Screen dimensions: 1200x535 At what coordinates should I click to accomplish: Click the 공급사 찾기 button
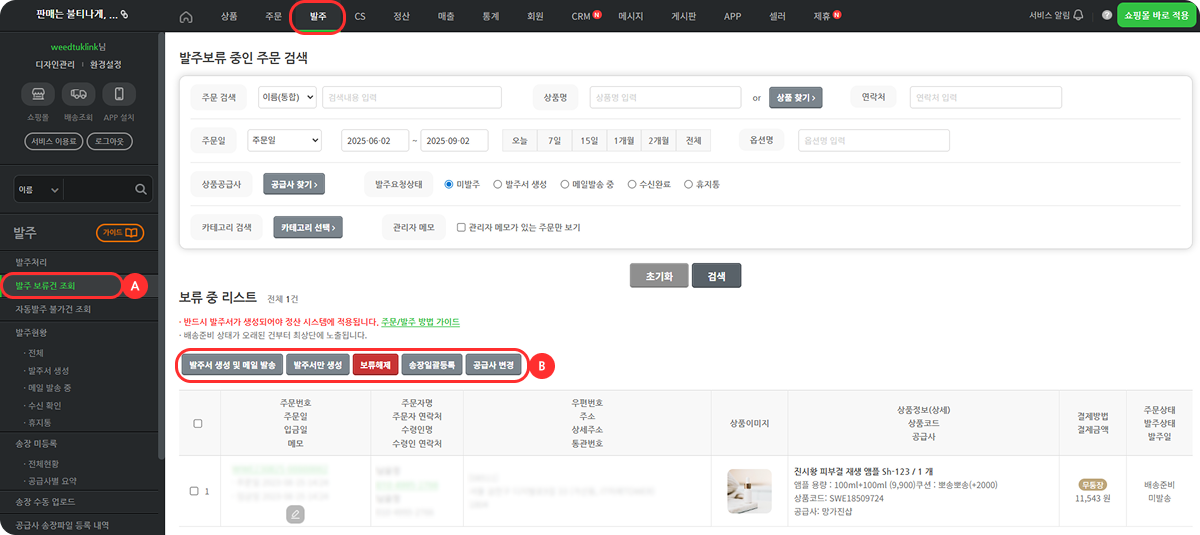click(295, 185)
